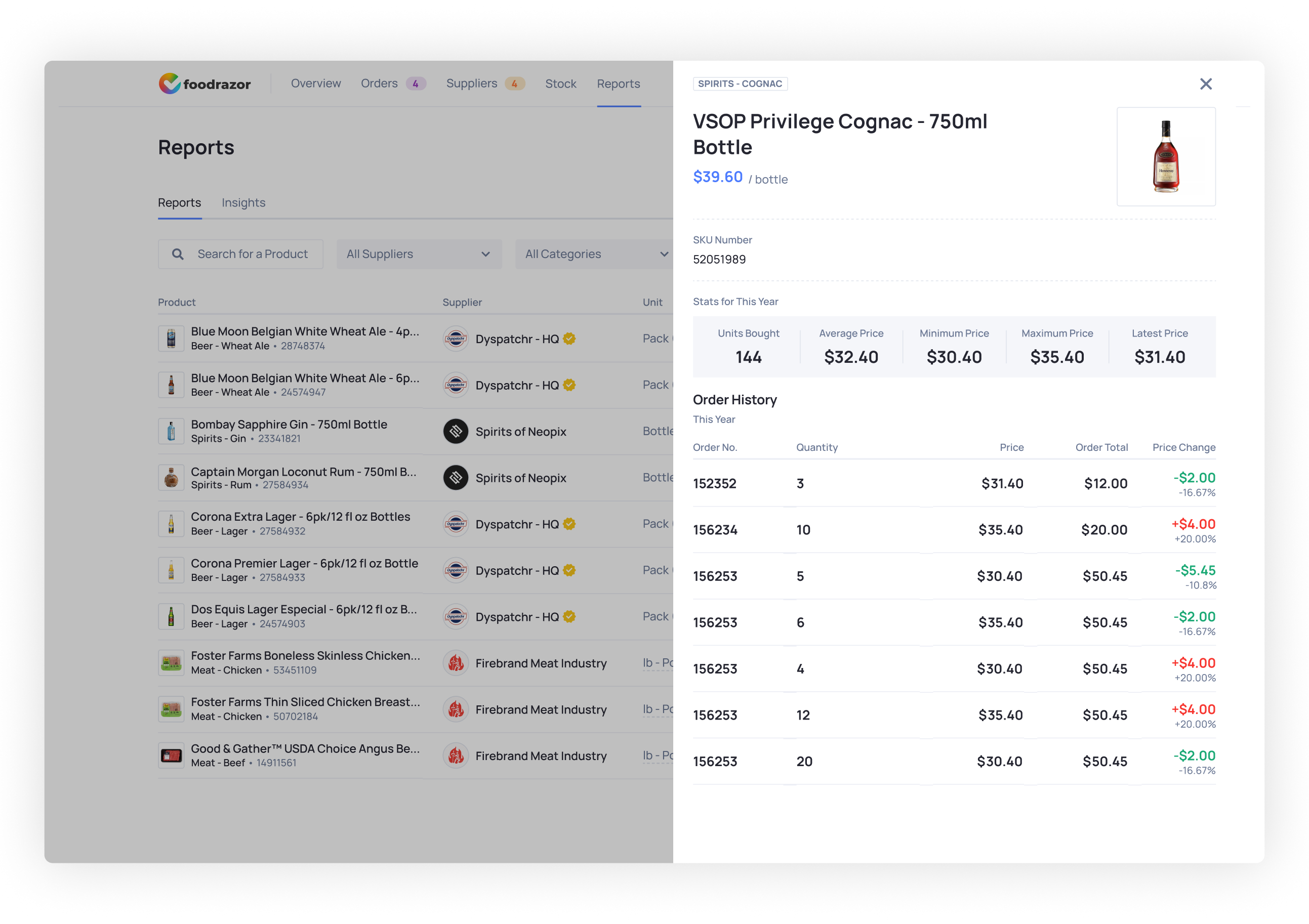1309x924 pixels.
Task: Click the Good & Gather Angus Beef thumbnail
Action: 171,756
